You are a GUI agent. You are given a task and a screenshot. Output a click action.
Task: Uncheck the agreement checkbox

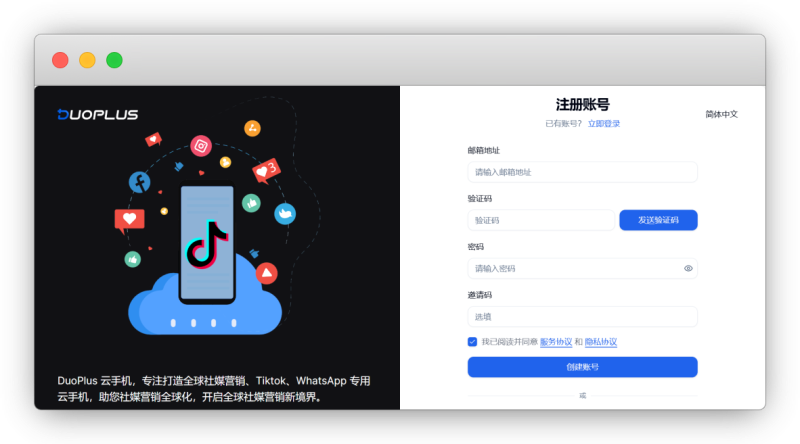coord(472,341)
